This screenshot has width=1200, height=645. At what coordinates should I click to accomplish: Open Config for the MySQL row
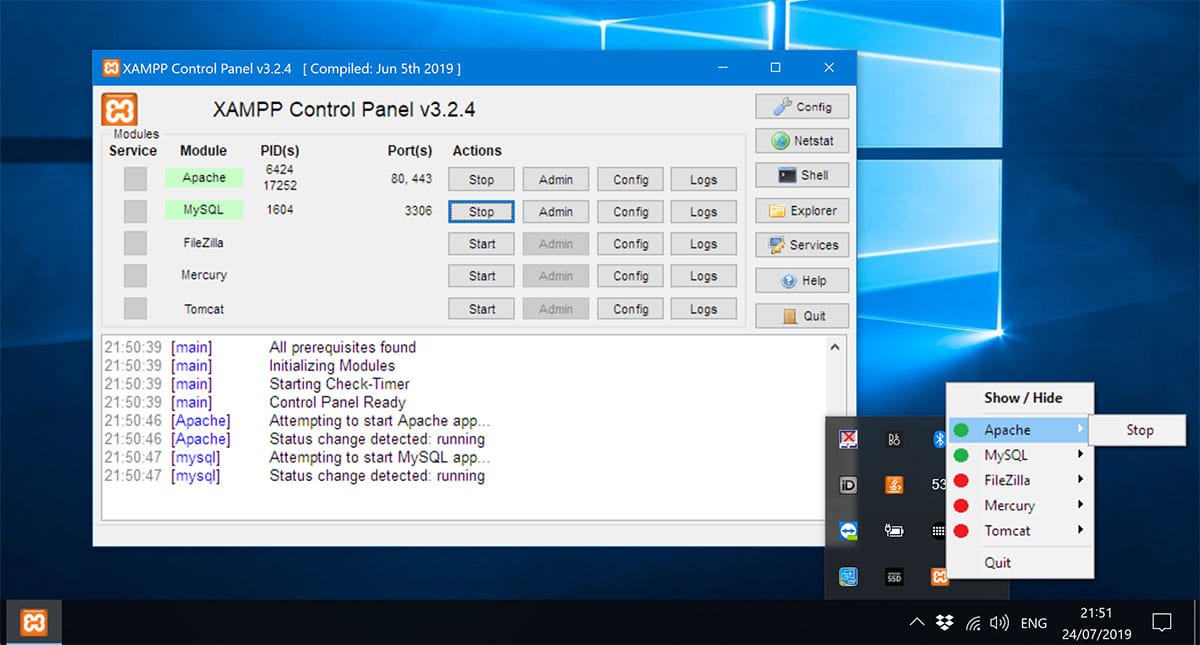tap(631, 212)
